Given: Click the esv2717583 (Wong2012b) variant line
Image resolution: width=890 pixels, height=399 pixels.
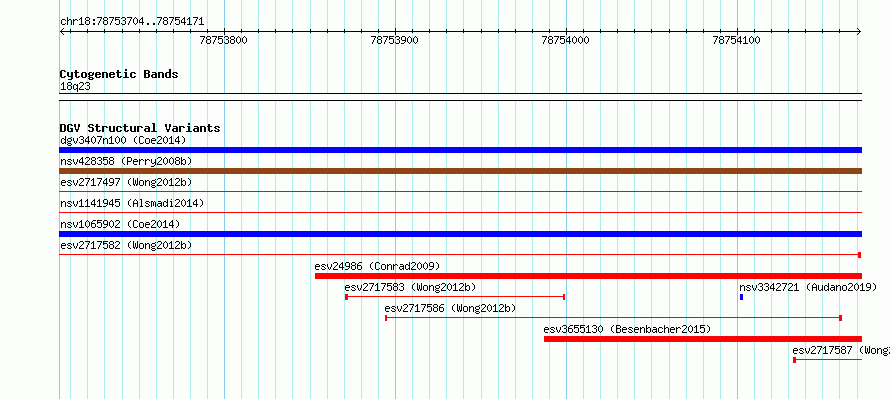Looking at the screenshot, I should [455, 297].
